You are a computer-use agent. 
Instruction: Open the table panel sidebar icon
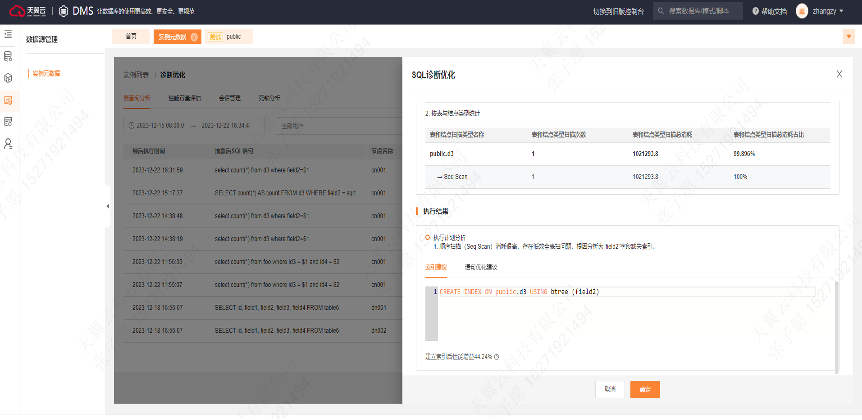[x=8, y=121]
